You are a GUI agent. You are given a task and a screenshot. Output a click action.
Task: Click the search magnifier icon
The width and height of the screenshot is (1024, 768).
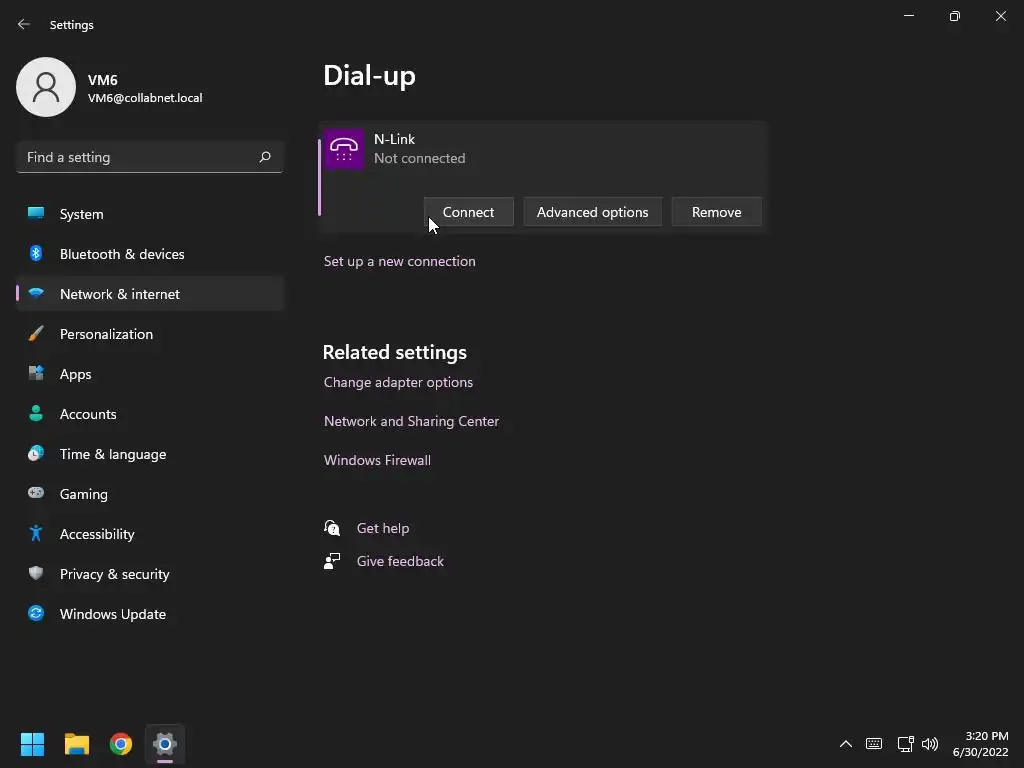click(265, 157)
